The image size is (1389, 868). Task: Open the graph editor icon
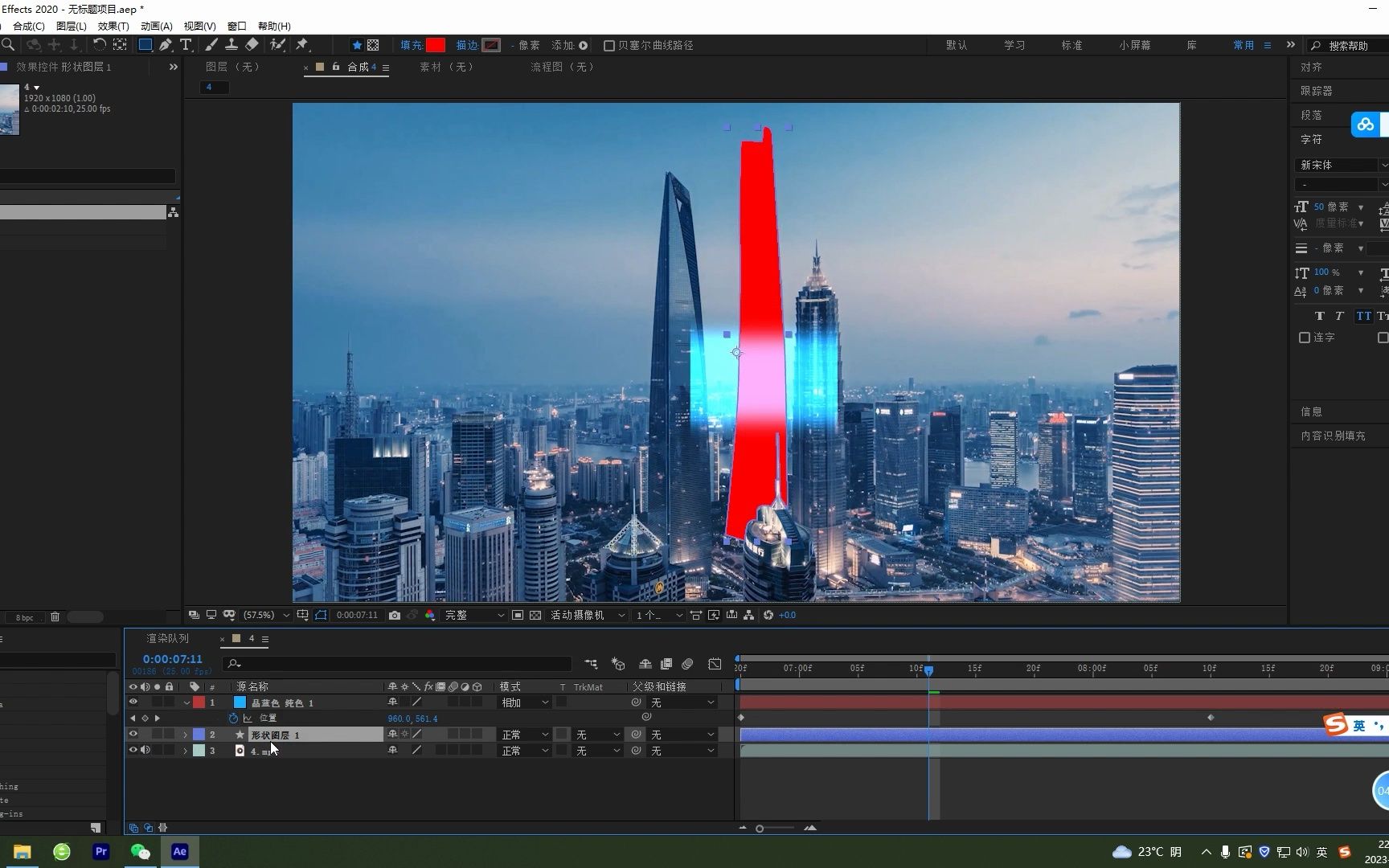pos(715,664)
